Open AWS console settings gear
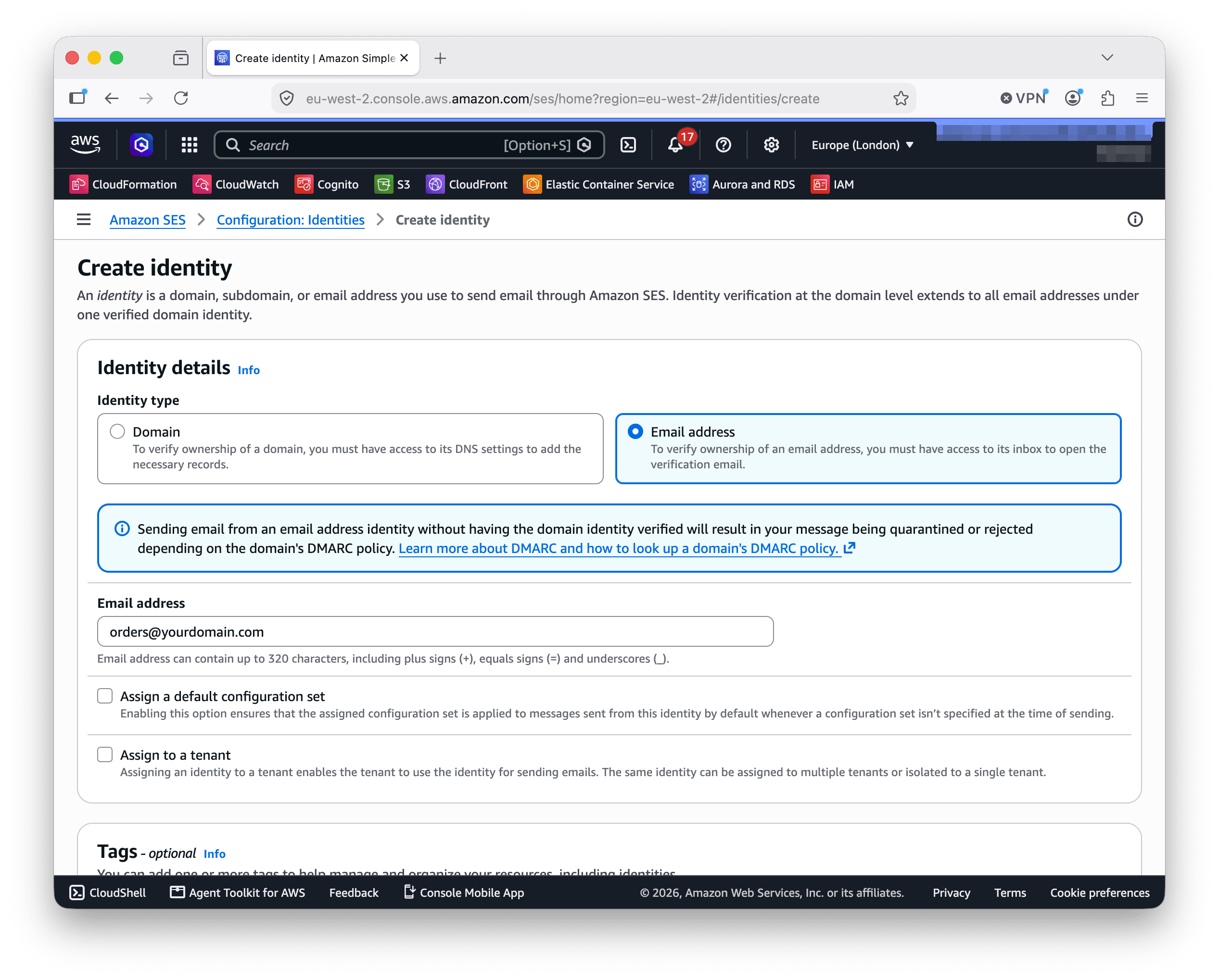The width and height of the screenshot is (1219, 980). [x=771, y=145]
